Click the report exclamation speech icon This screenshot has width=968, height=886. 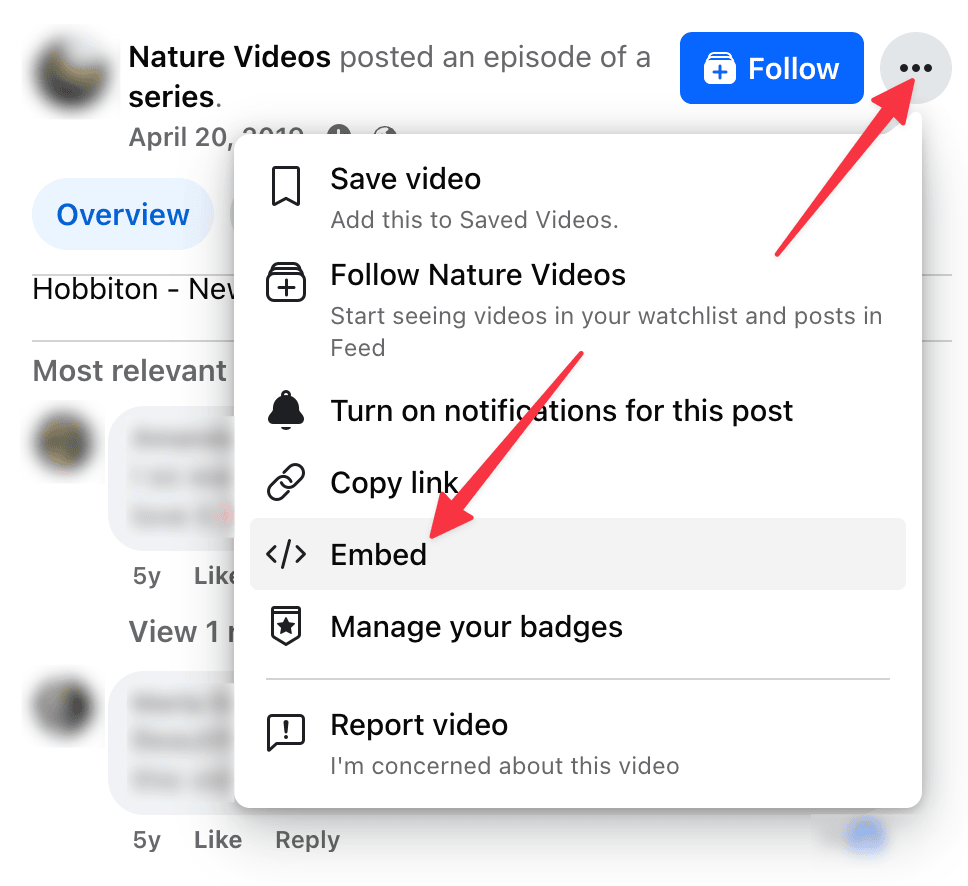click(286, 733)
